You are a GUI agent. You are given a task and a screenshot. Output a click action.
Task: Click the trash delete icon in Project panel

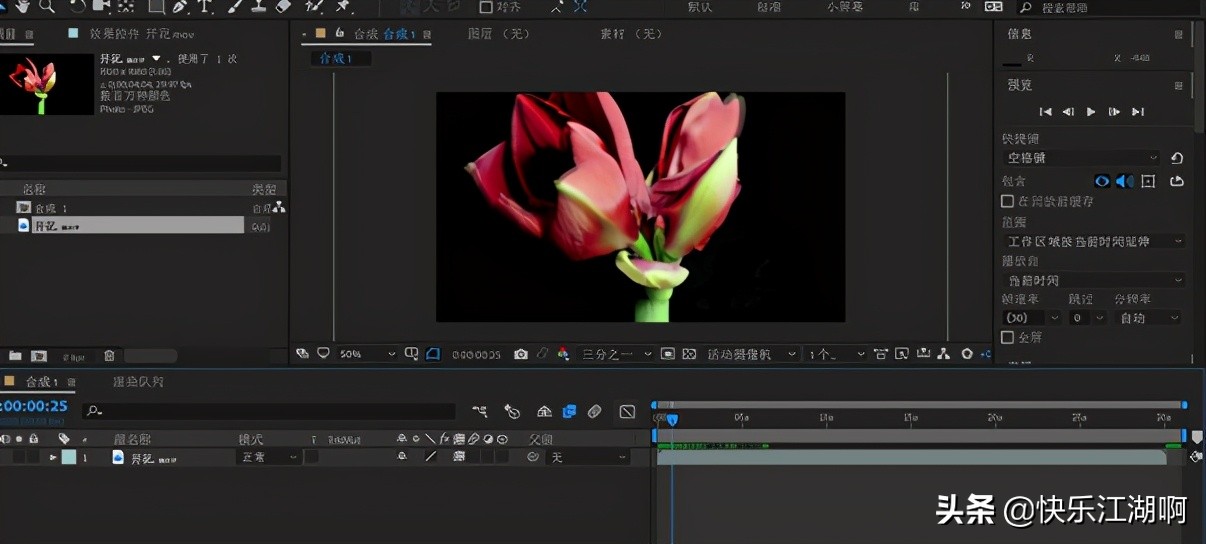click(x=109, y=355)
